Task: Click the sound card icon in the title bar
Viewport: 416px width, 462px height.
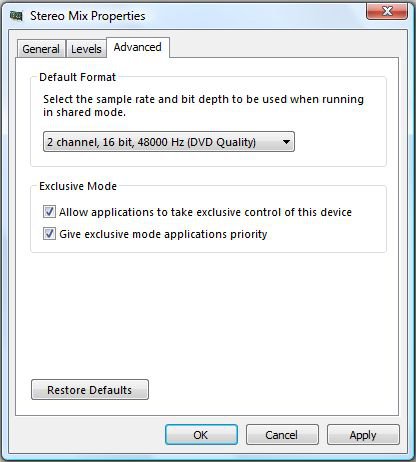Action: point(16,16)
